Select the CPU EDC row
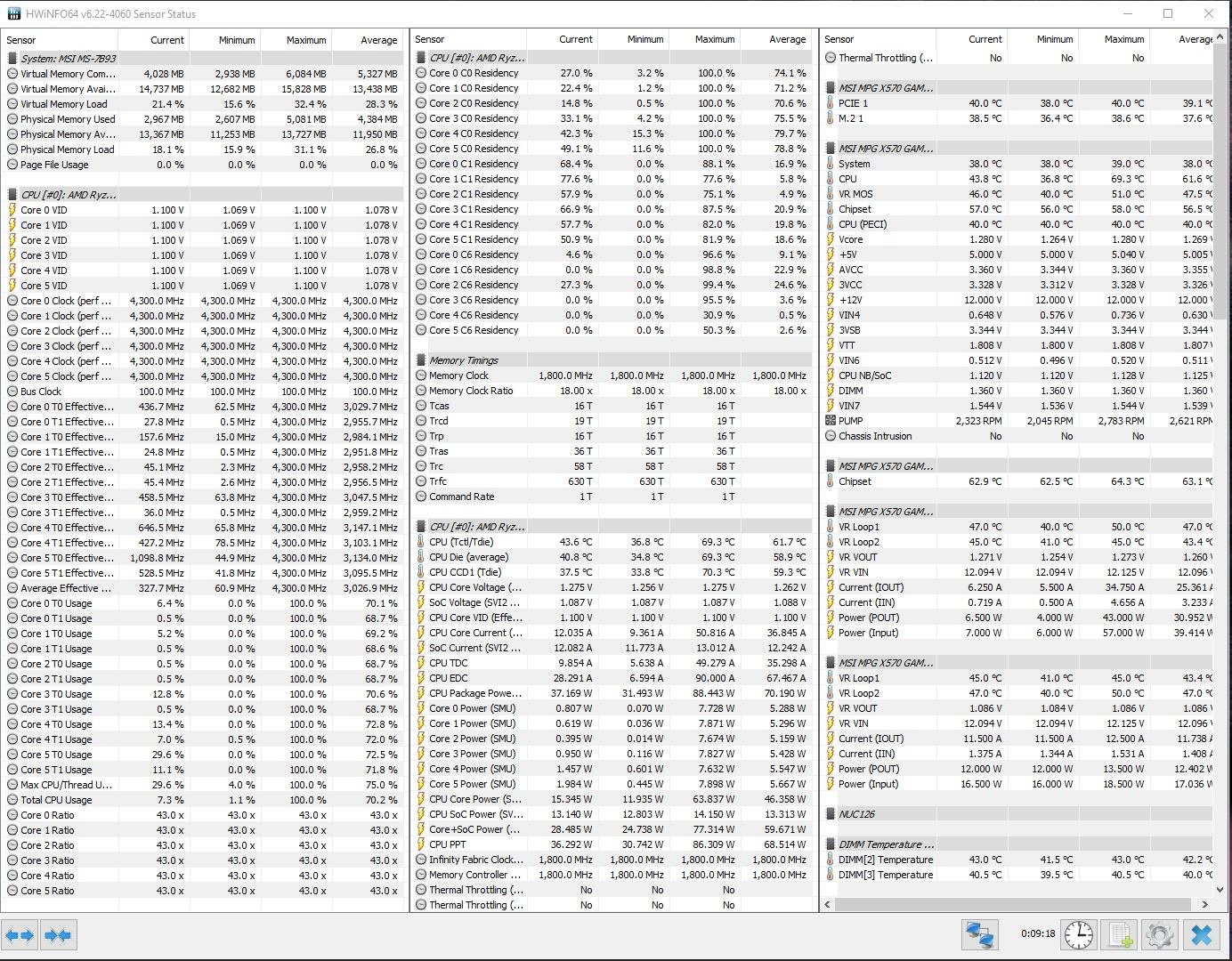The width and height of the screenshot is (1232, 961). pos(612,678)
